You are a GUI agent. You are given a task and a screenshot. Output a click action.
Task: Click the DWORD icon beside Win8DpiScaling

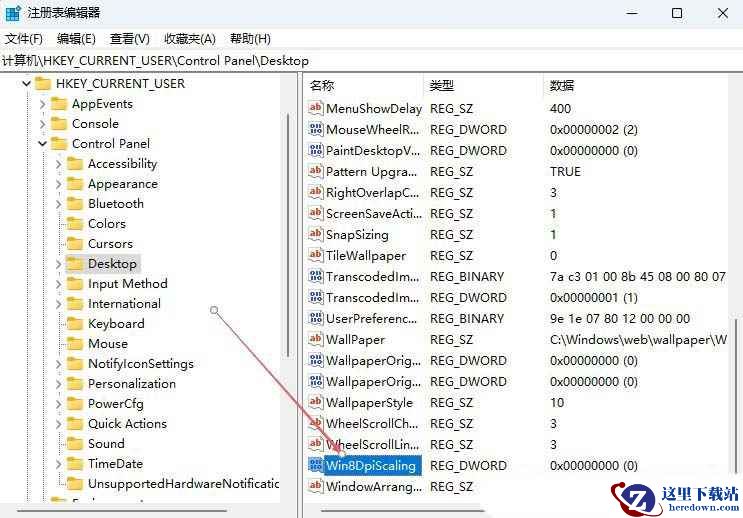tap(316, 466)
